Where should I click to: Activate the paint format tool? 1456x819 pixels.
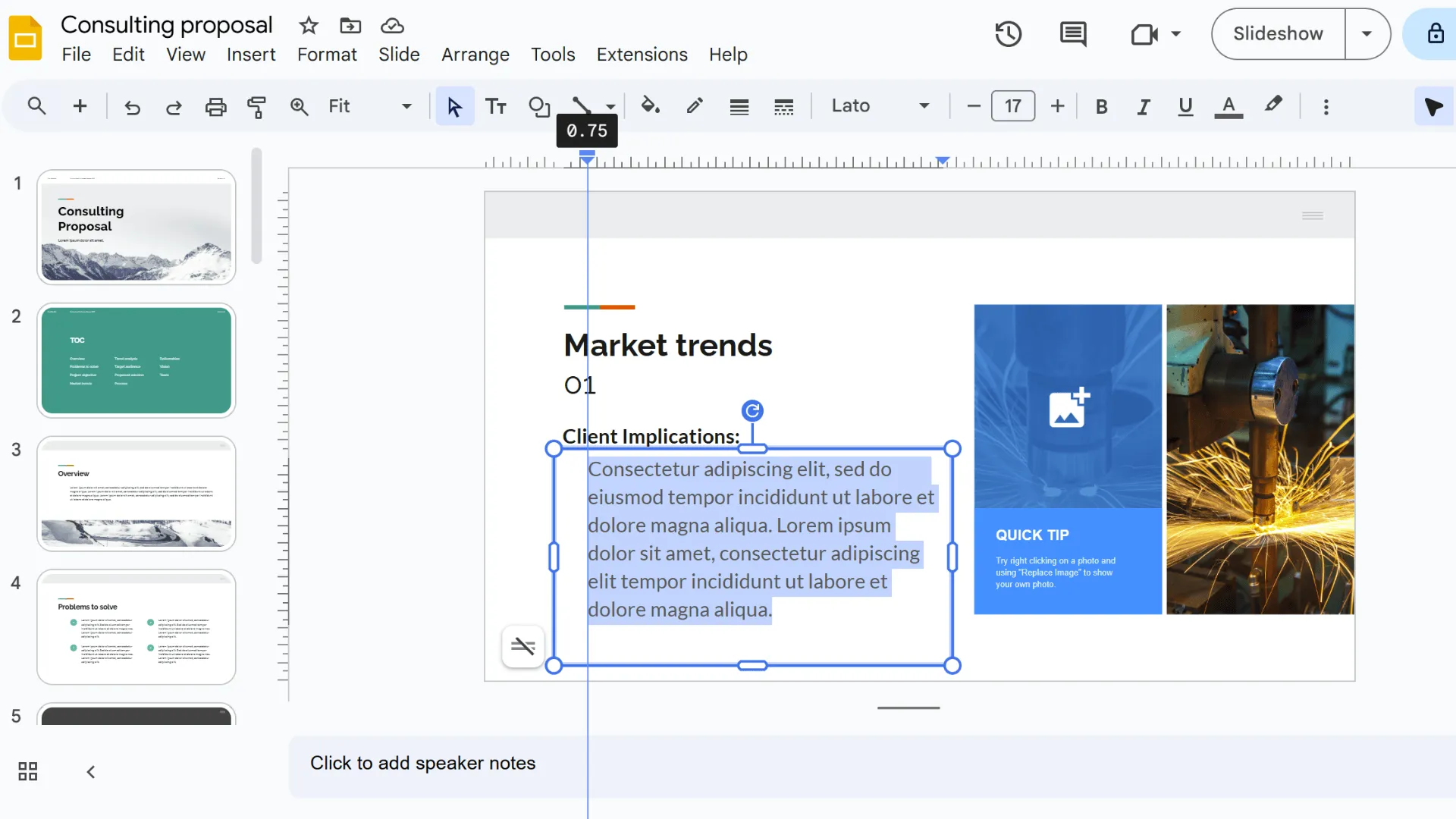coord(257,107)
